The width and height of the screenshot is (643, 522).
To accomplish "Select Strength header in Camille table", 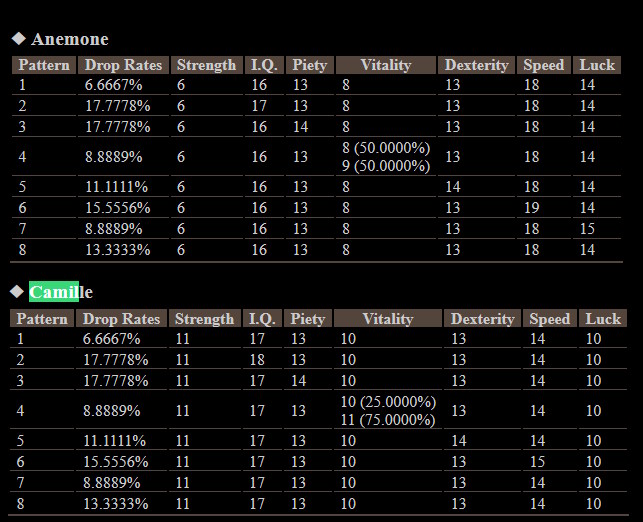I will (x=205, y=319).
